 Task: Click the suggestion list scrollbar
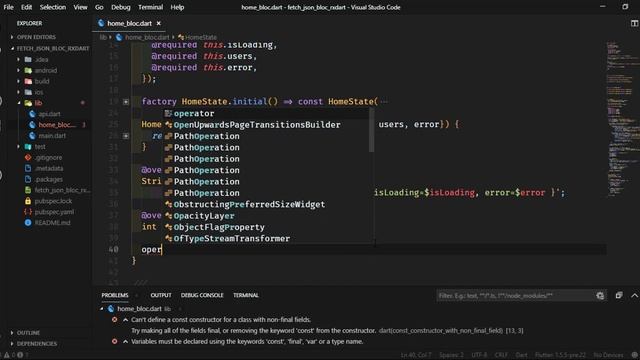point(371,130)
